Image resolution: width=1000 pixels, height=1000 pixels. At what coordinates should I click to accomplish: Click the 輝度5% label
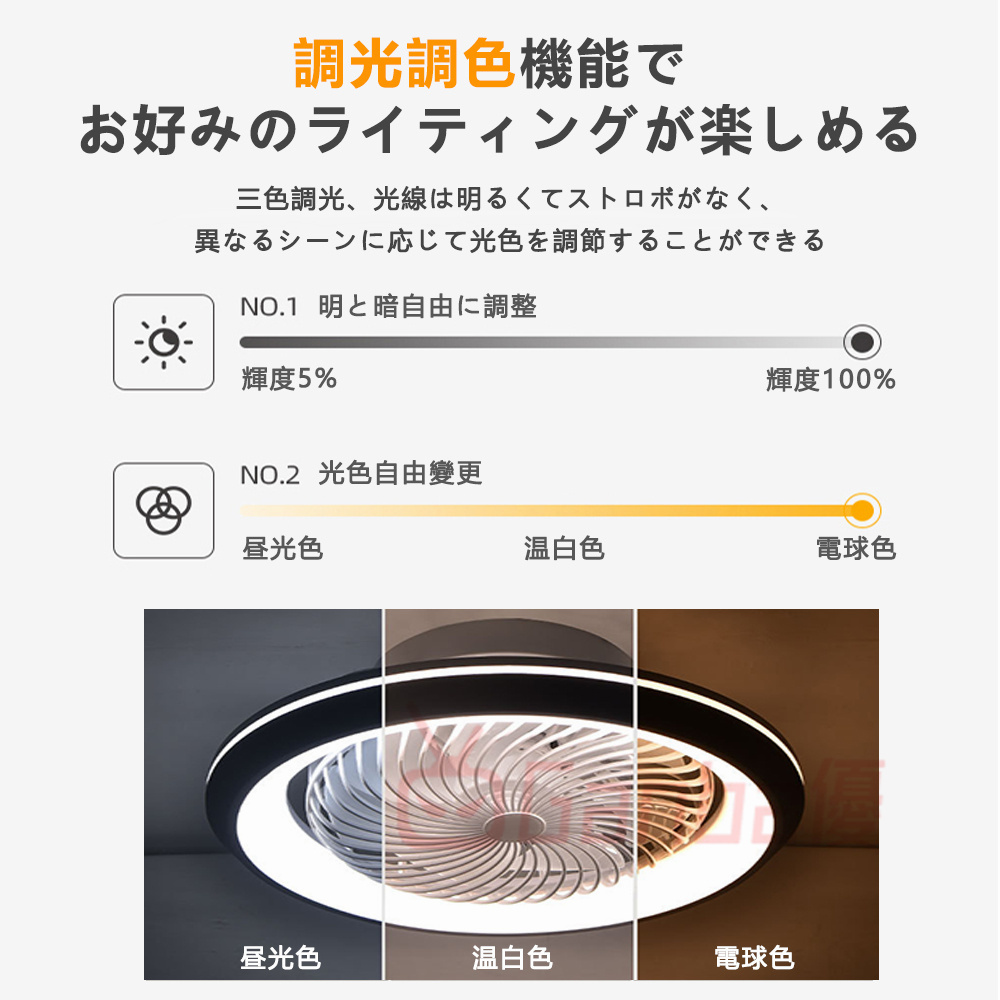[x=289, y=379]
